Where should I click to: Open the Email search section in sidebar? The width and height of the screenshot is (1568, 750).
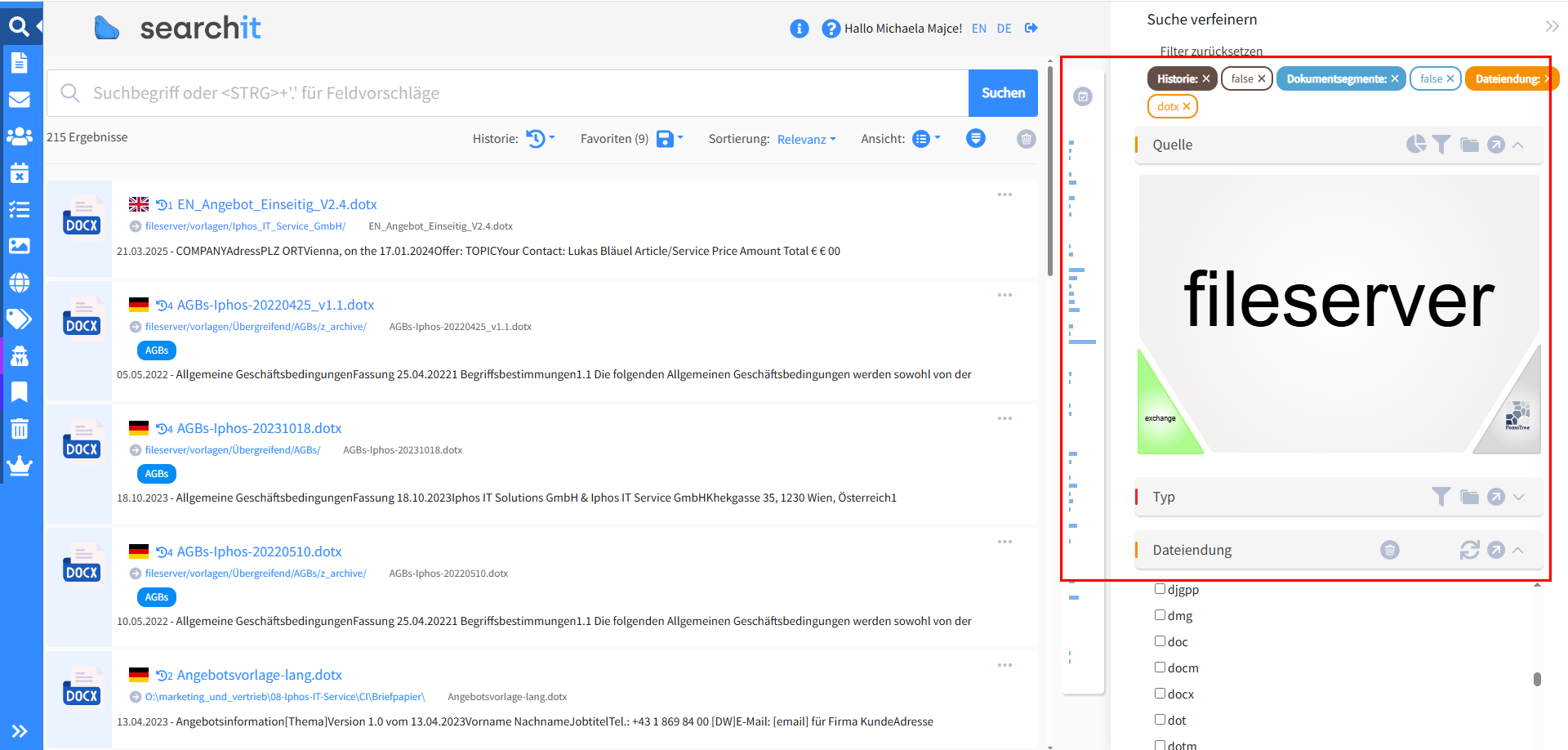(x=20, y=99)
